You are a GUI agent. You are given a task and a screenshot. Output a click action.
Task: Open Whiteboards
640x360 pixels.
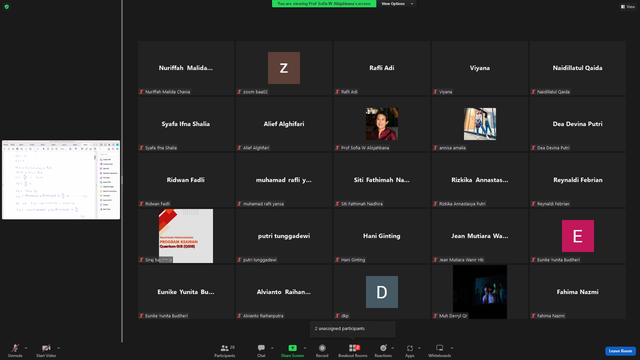coord(440,350)
